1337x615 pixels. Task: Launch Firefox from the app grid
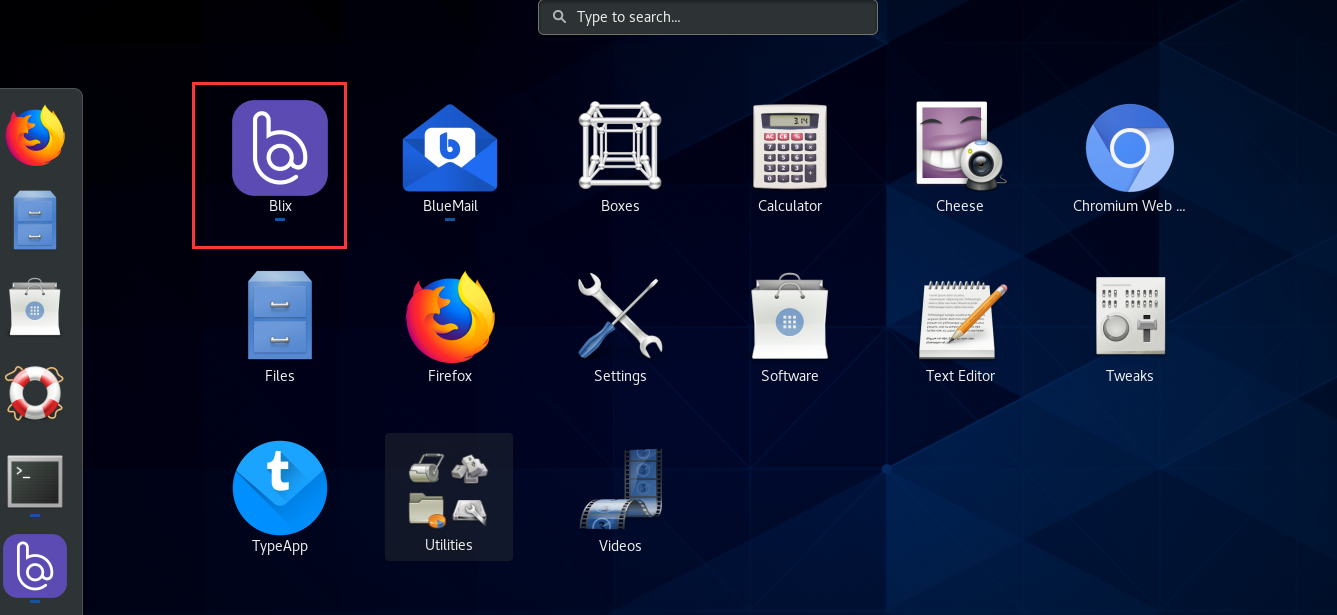coord(450,317)
